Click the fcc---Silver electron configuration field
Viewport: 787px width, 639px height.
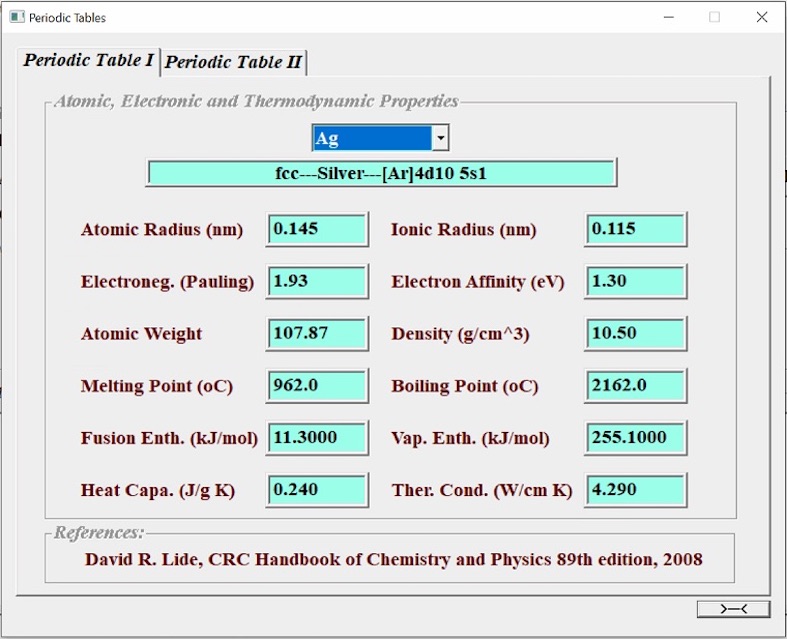(381, 173)
